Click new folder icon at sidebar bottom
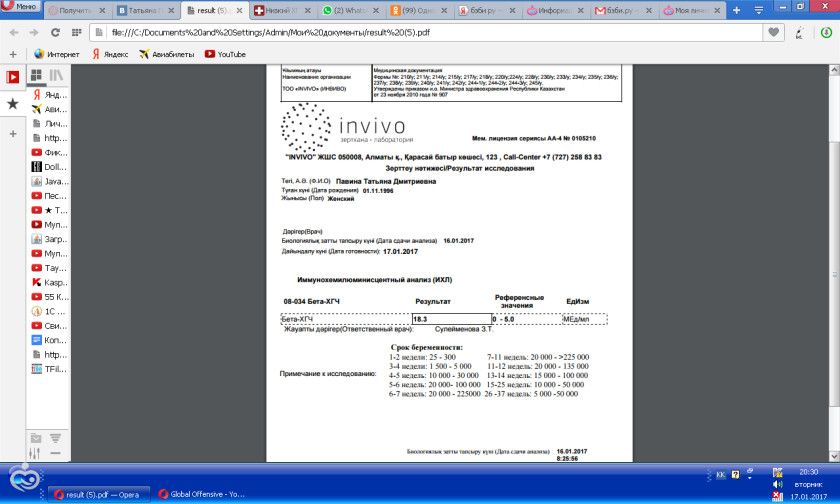 35,438
